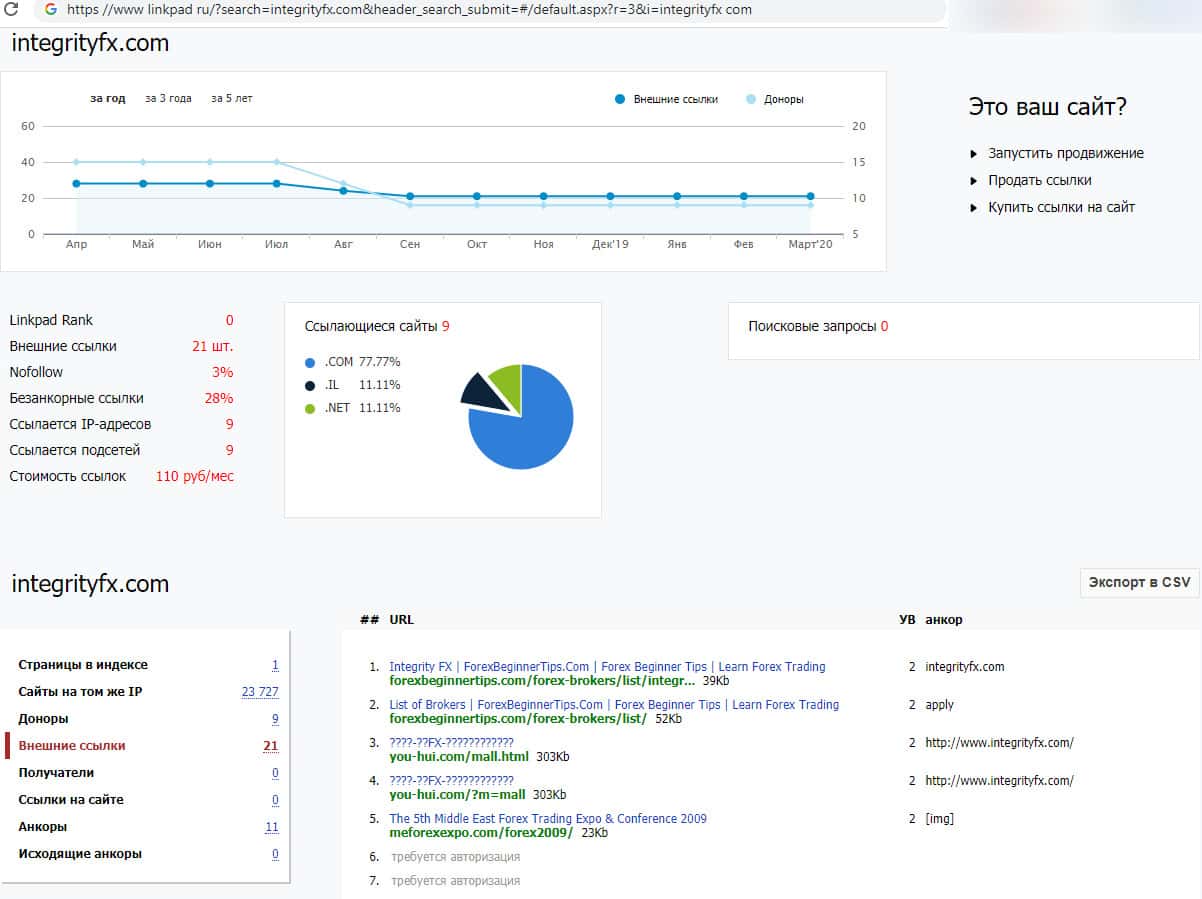The image size is (1202, 899).
Task: Click the Google icon in address bar
Action: [x=50, y=9]
